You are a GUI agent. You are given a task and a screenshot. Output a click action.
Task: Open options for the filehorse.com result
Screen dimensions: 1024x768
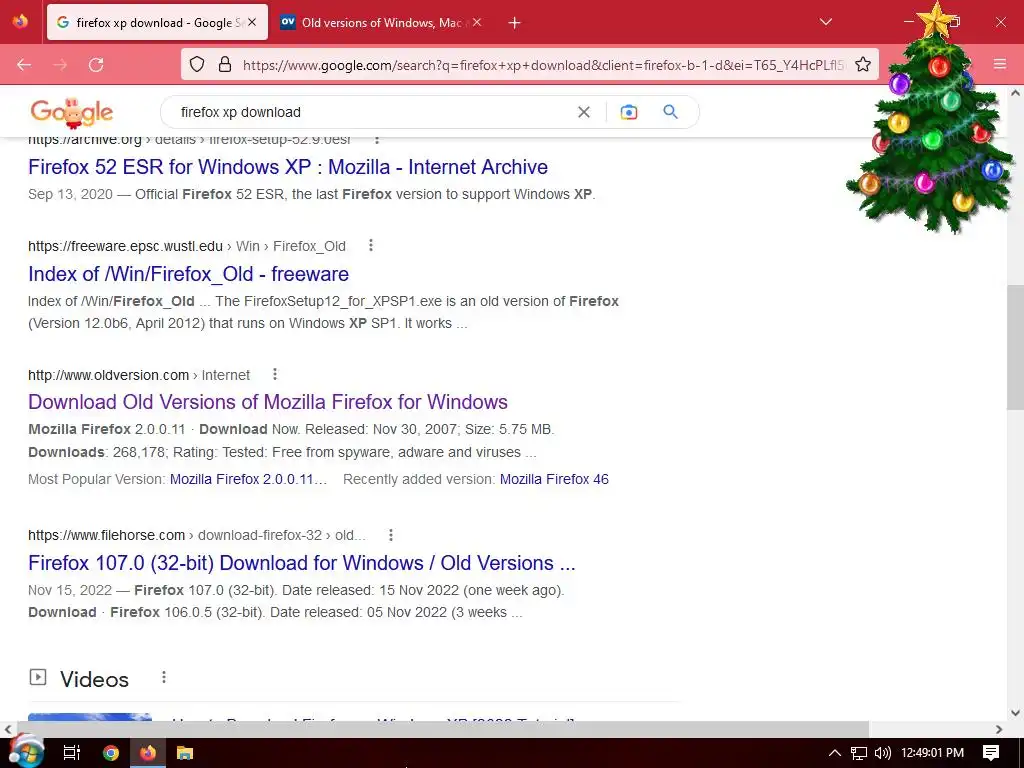391,535
